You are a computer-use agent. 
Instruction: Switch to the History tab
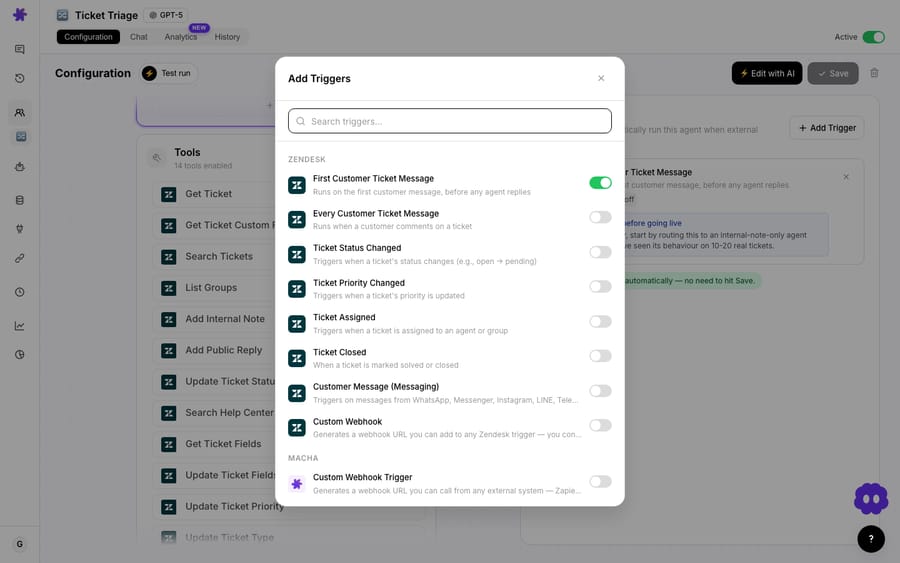(x=227, y=37)
